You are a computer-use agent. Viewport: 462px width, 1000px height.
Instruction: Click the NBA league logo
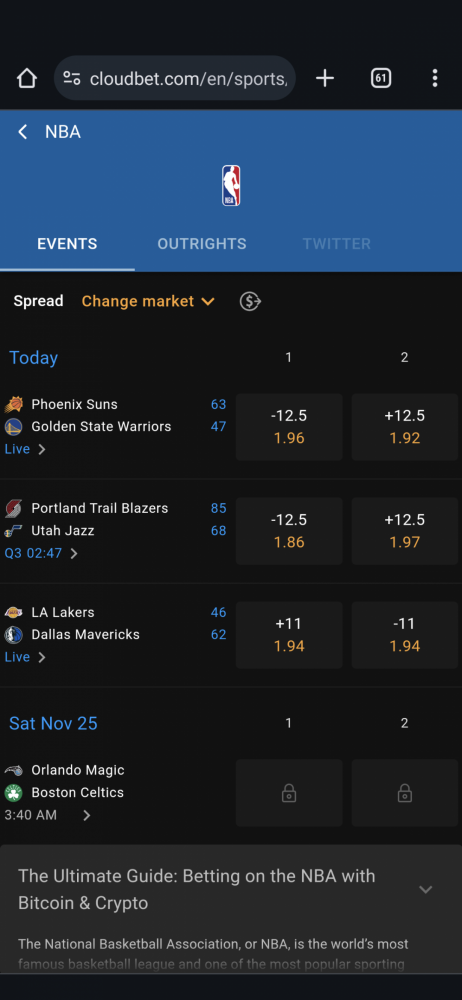click(x=231, y=186)
